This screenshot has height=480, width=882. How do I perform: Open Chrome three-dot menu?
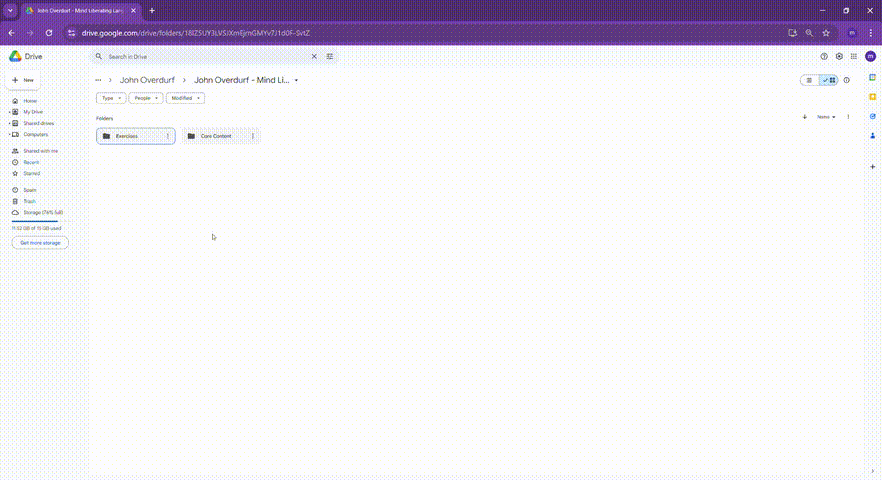coord(871,33)
